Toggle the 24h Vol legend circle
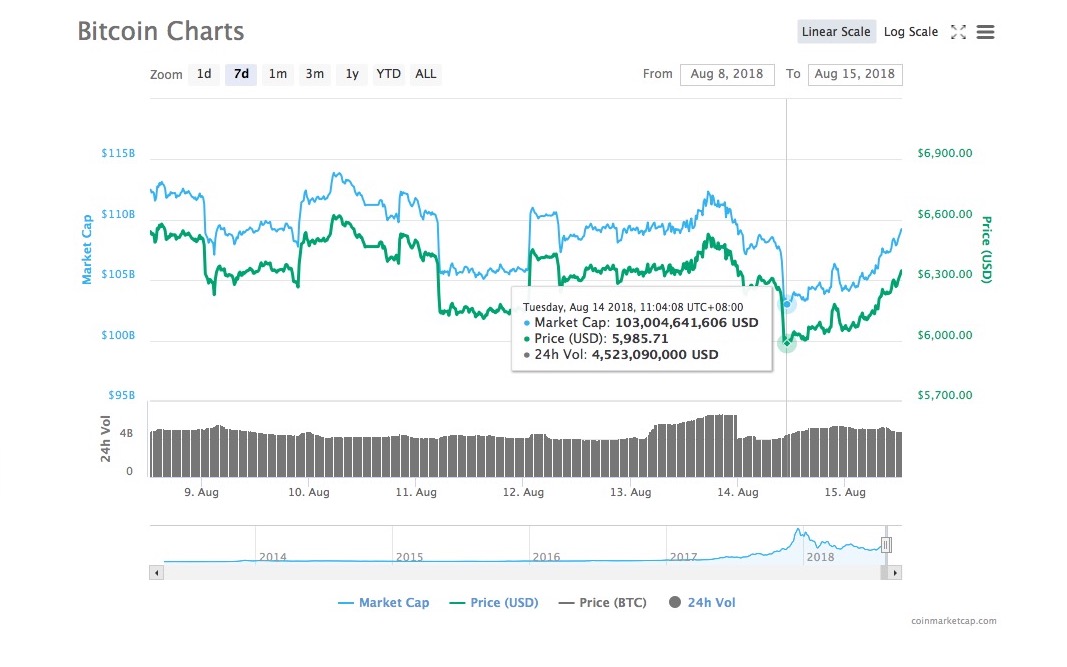Screen dimensions: 1067x667 pyautogui.click(x=675, y=602)
